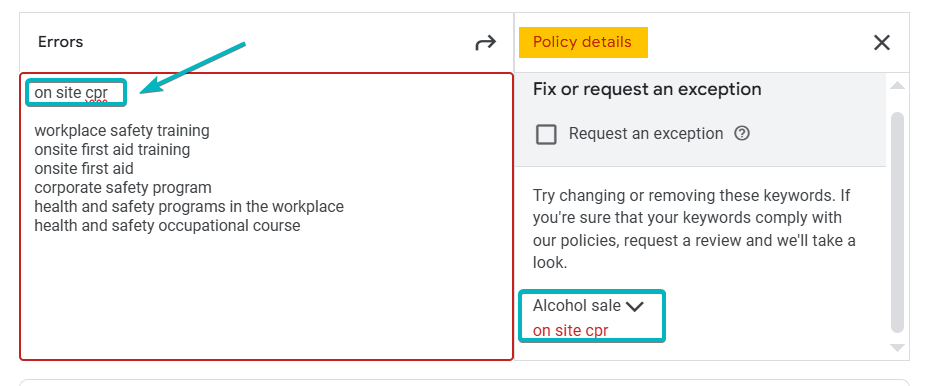928x386 pixels.
Task: Expand the Alcohol sale chevron
Action: [634, 306]
